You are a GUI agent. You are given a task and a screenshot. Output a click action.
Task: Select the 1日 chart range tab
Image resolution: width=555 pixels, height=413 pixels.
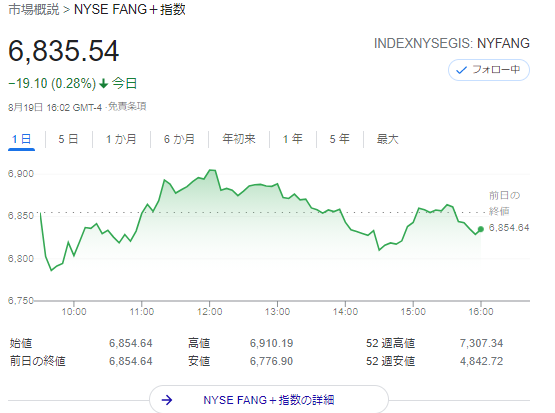pos(21,139)
